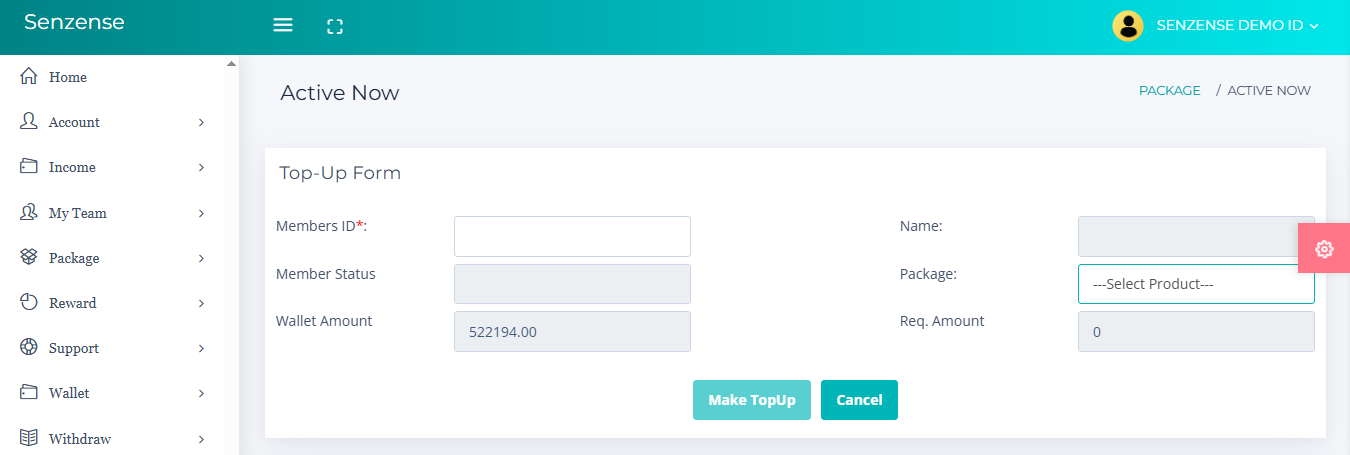Click the Make TopUp button
Image resolution: width=1350 pixels, height=455 pixels.
tap(752, 400)
